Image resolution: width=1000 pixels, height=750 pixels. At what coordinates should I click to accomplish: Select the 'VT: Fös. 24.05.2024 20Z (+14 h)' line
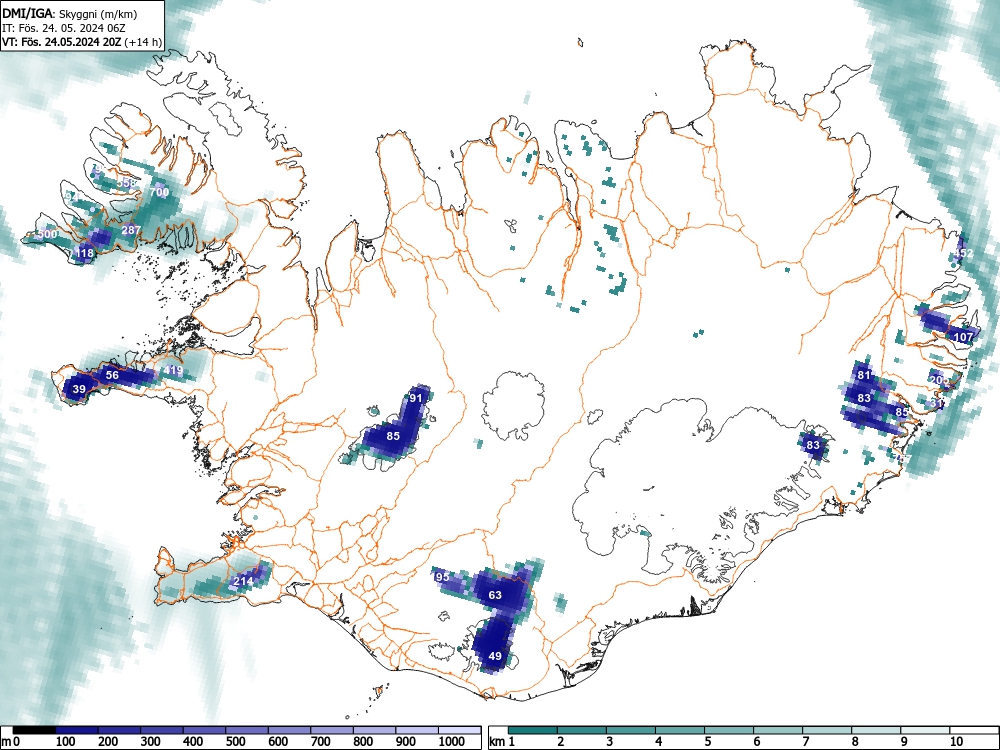[82, 42]
